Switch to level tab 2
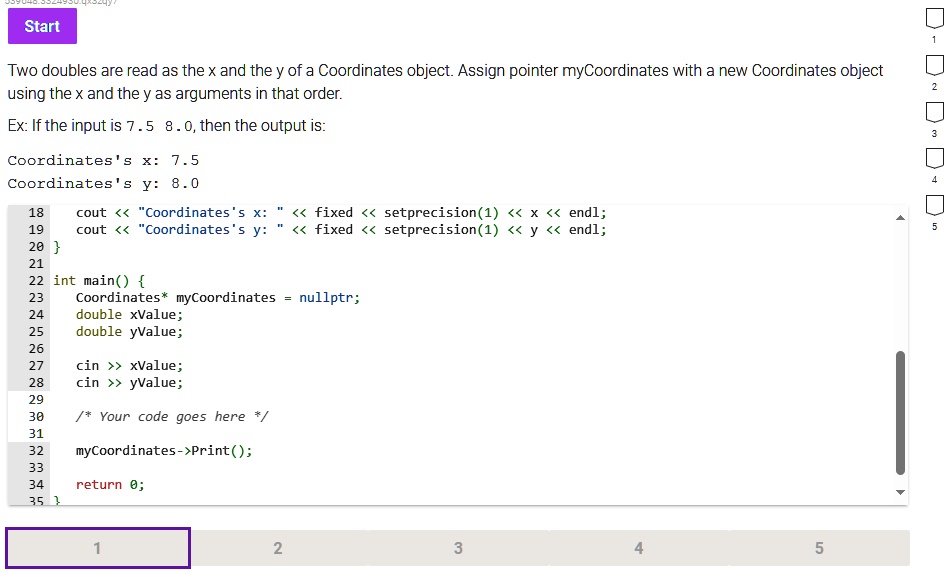This screenshot has height=573, width=948. 278,548
